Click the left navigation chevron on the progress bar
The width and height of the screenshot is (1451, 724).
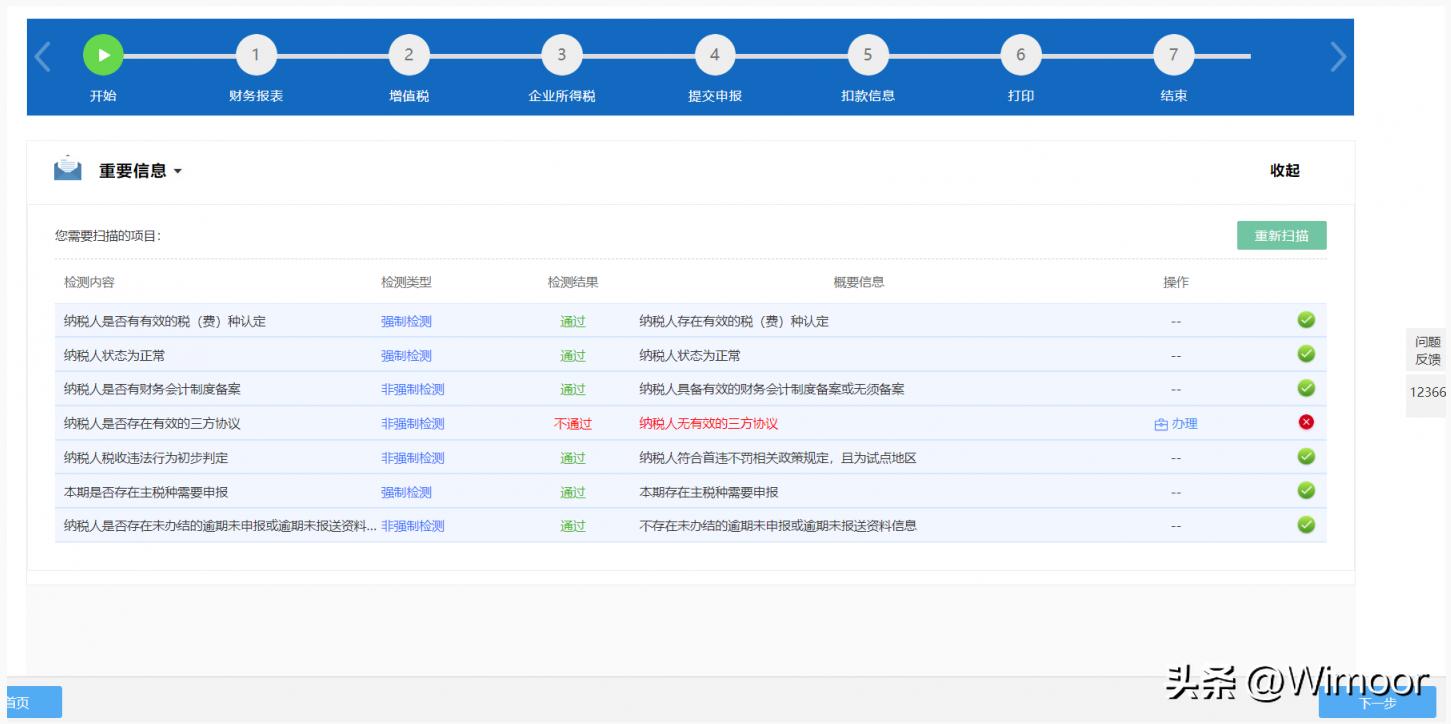point(42,58)
